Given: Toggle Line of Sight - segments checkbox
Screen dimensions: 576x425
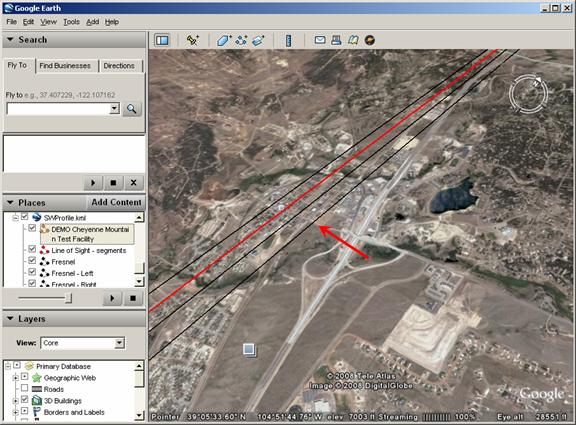Looking at the screenshot, I should [x=32, y=249].
